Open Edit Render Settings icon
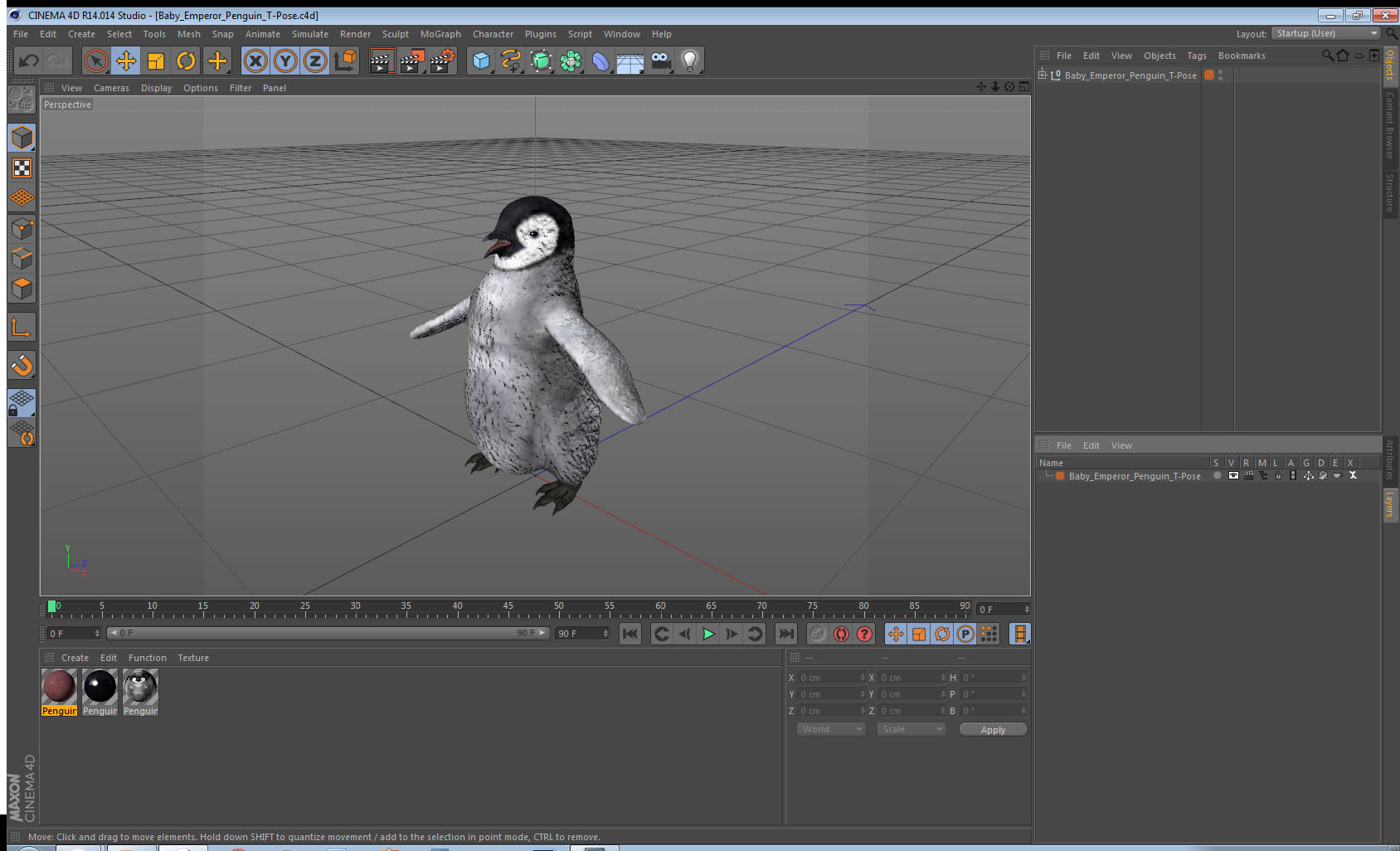1400x851 pixels. pos(442,61)
